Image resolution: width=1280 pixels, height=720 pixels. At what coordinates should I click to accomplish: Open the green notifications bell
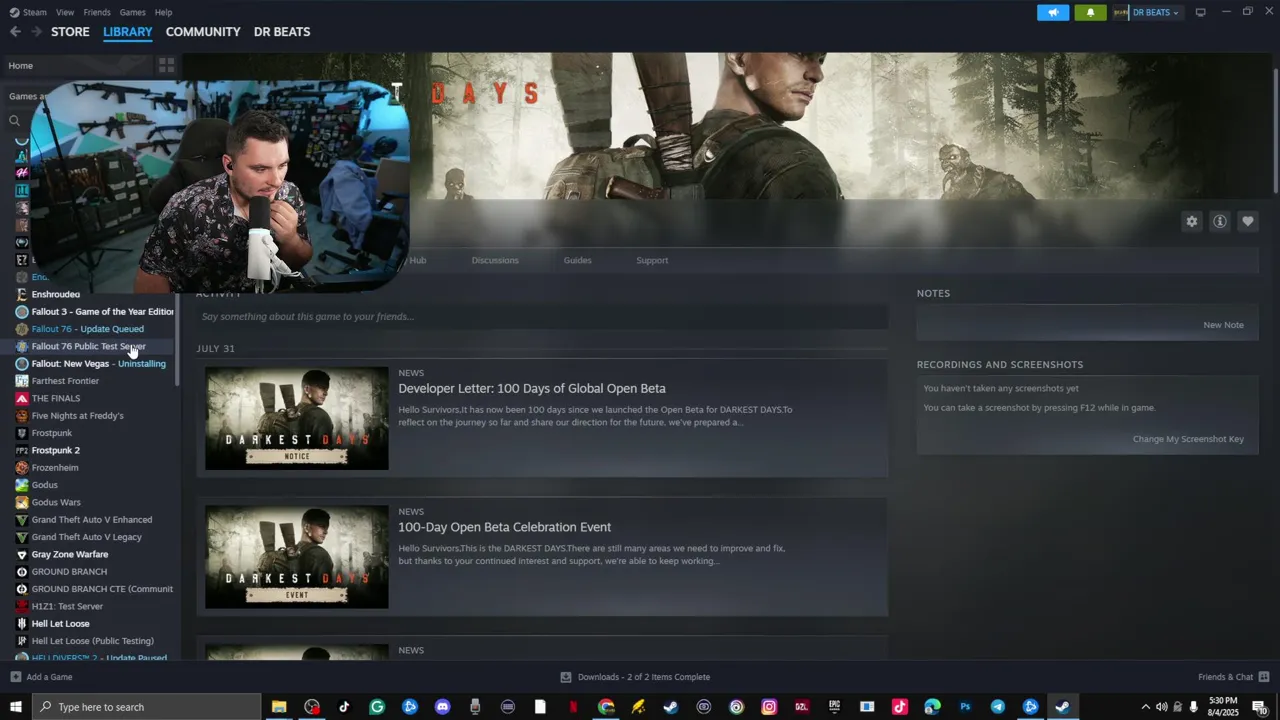(1090, 12)
